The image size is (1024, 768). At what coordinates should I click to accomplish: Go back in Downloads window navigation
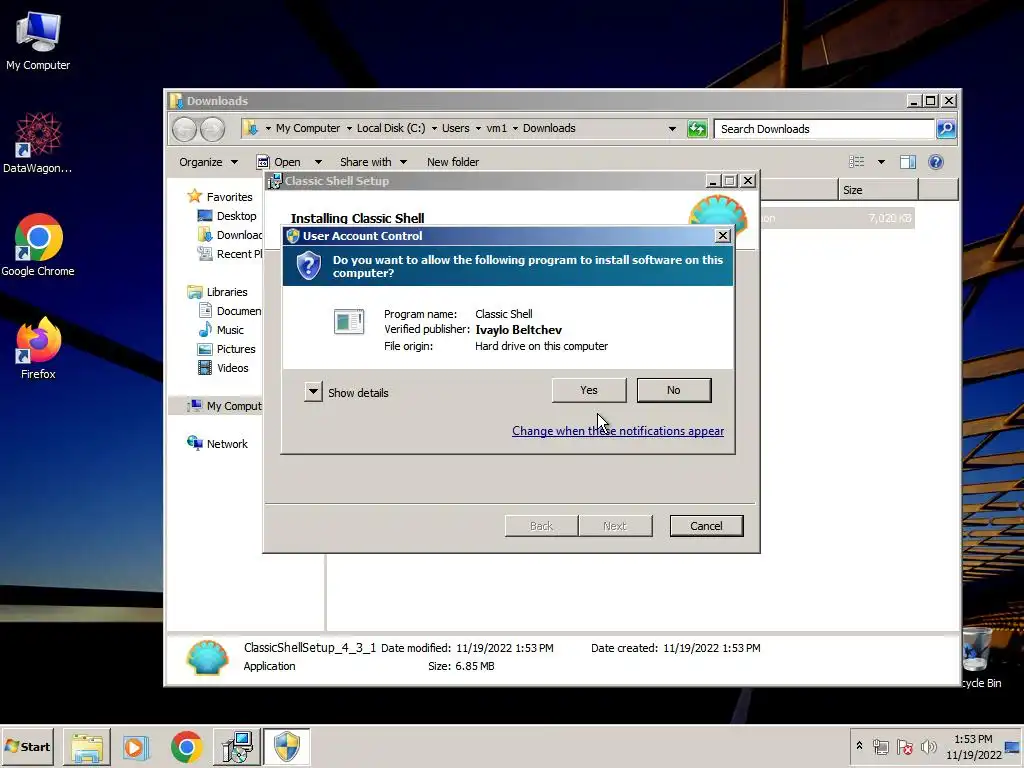(185, 129)
